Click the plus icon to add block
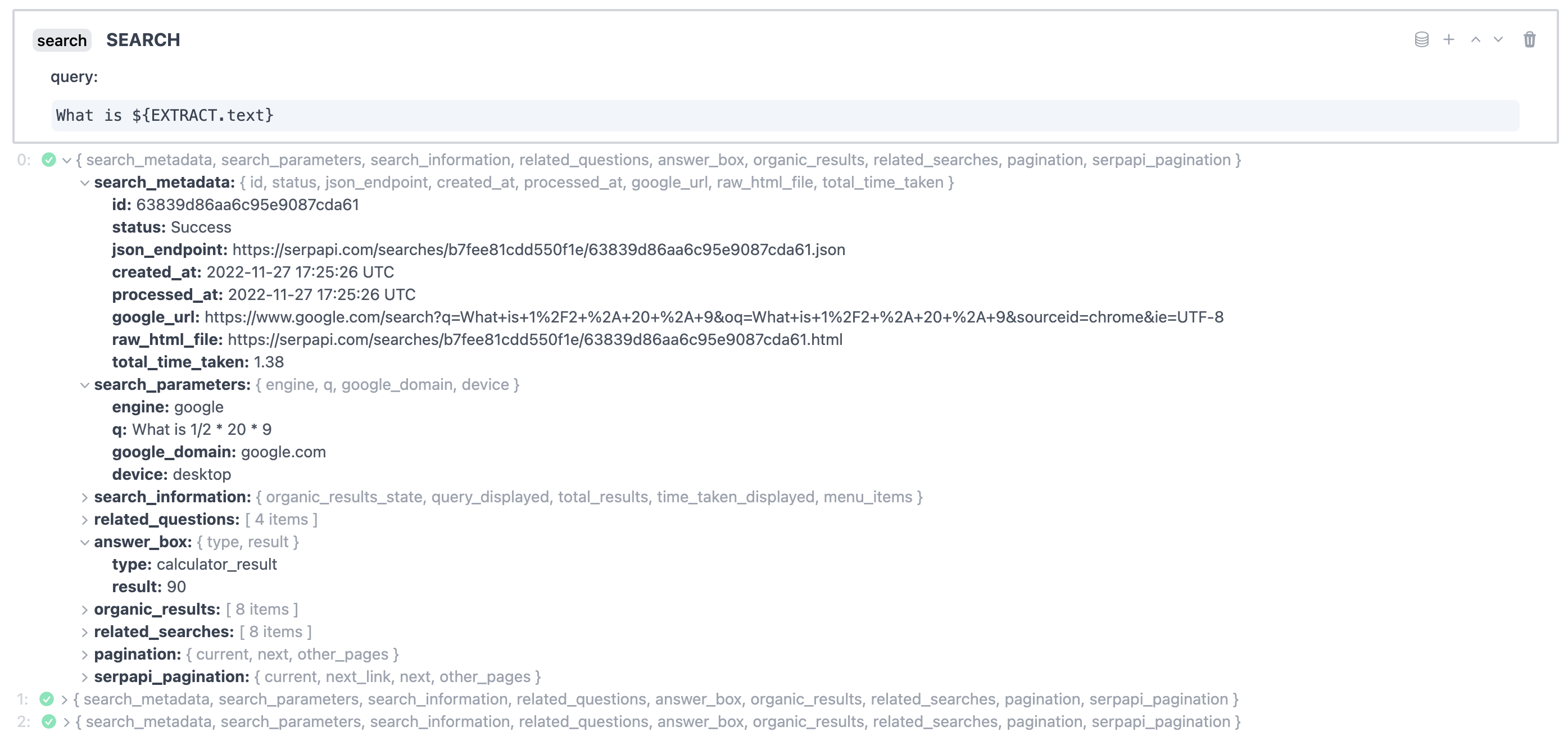The height and width of the screenshot is (736, 1568). [x=1449, y=40]
